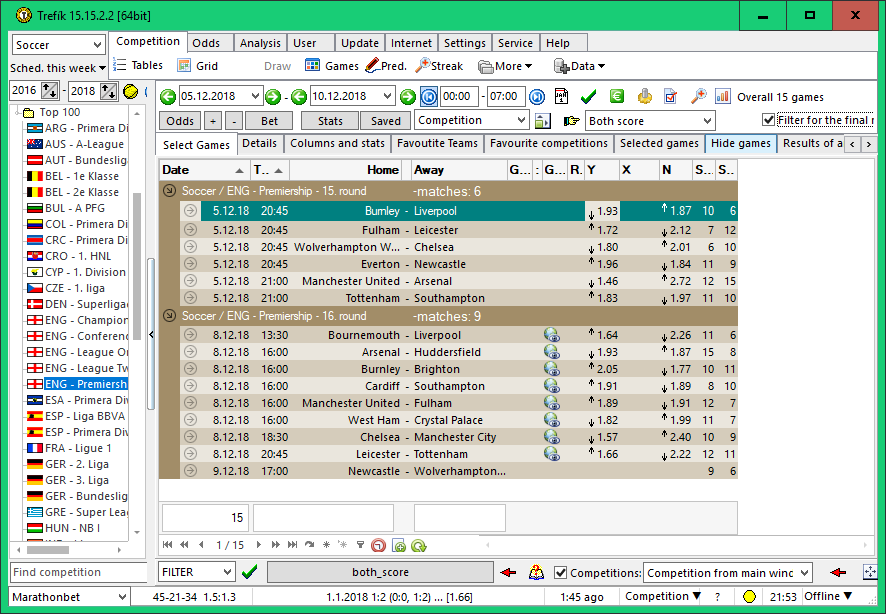Click the Odds button

tap(180, 121)
